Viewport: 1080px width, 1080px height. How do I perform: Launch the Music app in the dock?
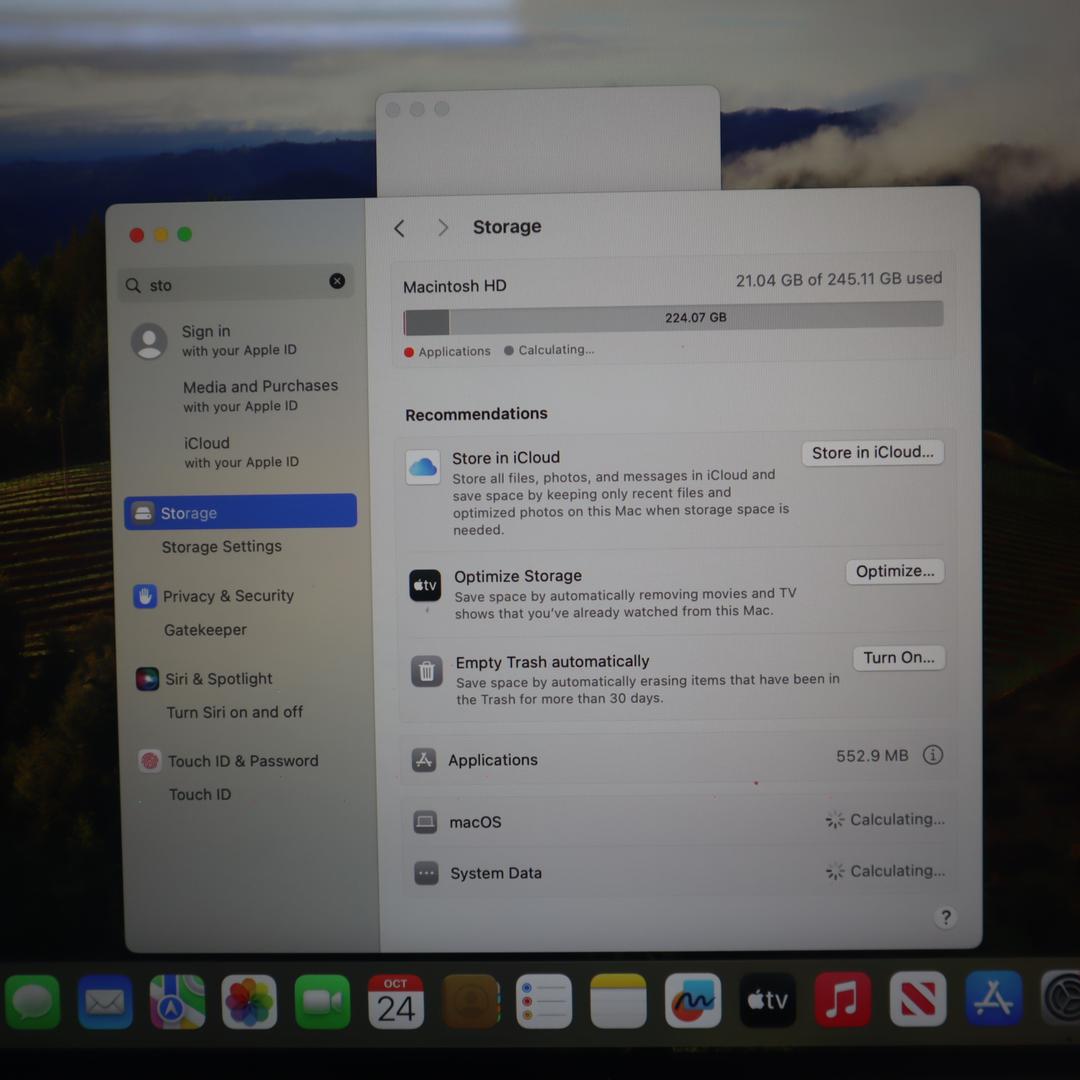coord(842,1000)
